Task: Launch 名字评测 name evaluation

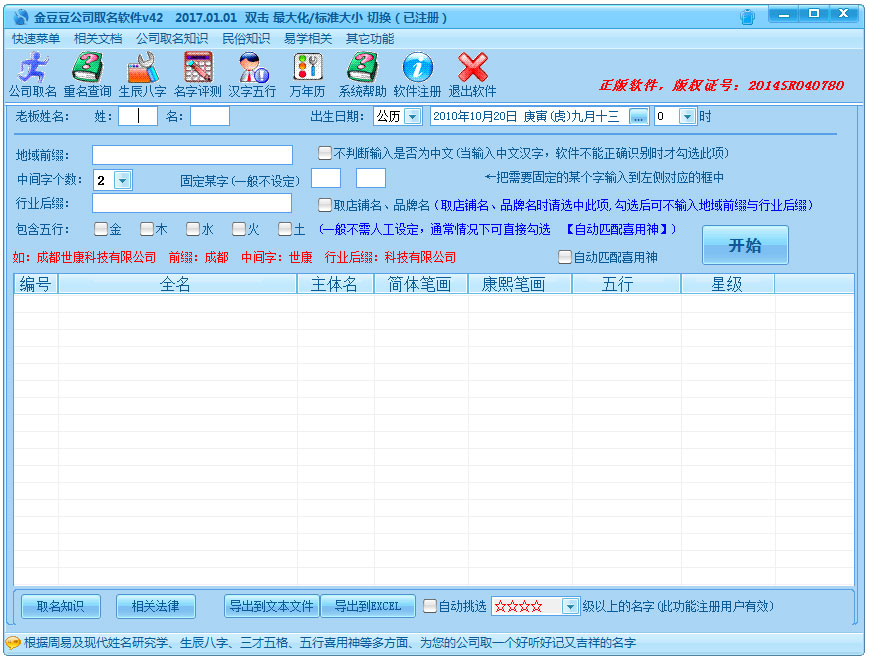Action: tap(198, 68)
